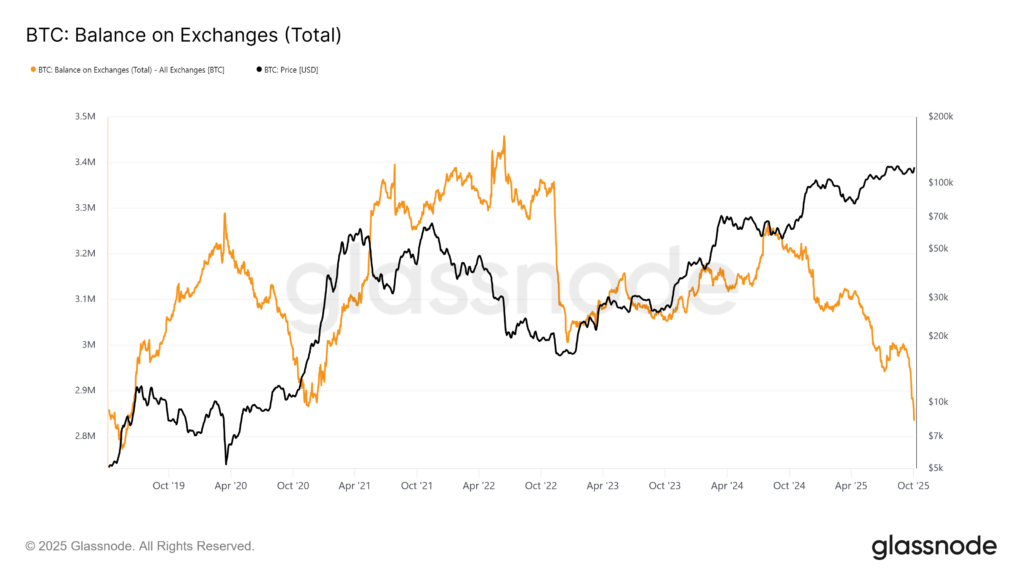
Task: Toggle the 'BTC: Price [USD]' legend entry
Action: [292, 70]
